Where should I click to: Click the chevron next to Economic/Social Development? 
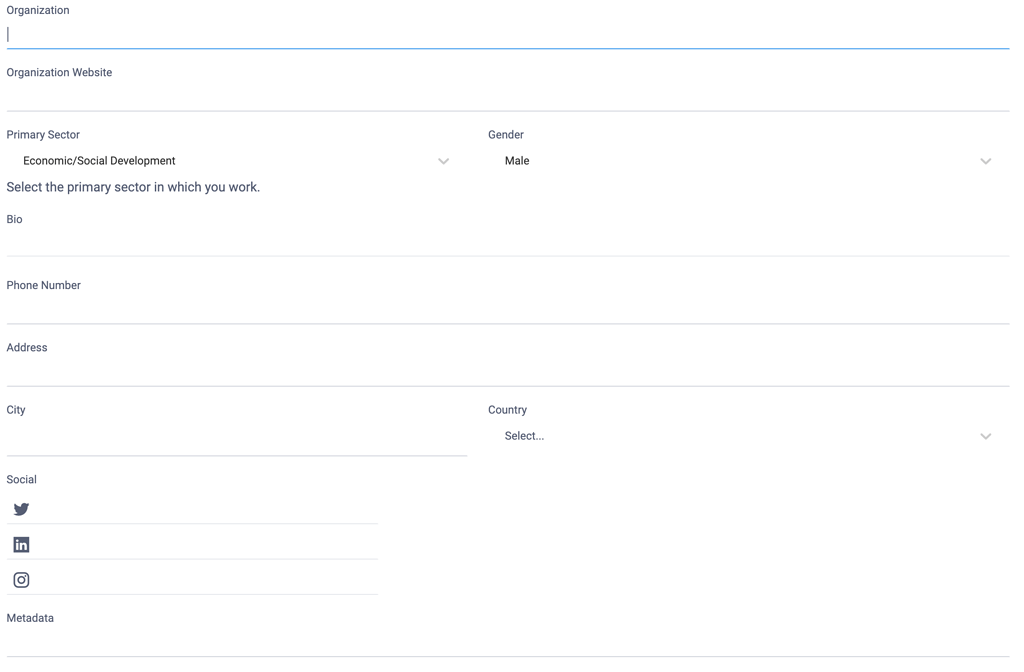pyautogui.click(x=444, y=161)
